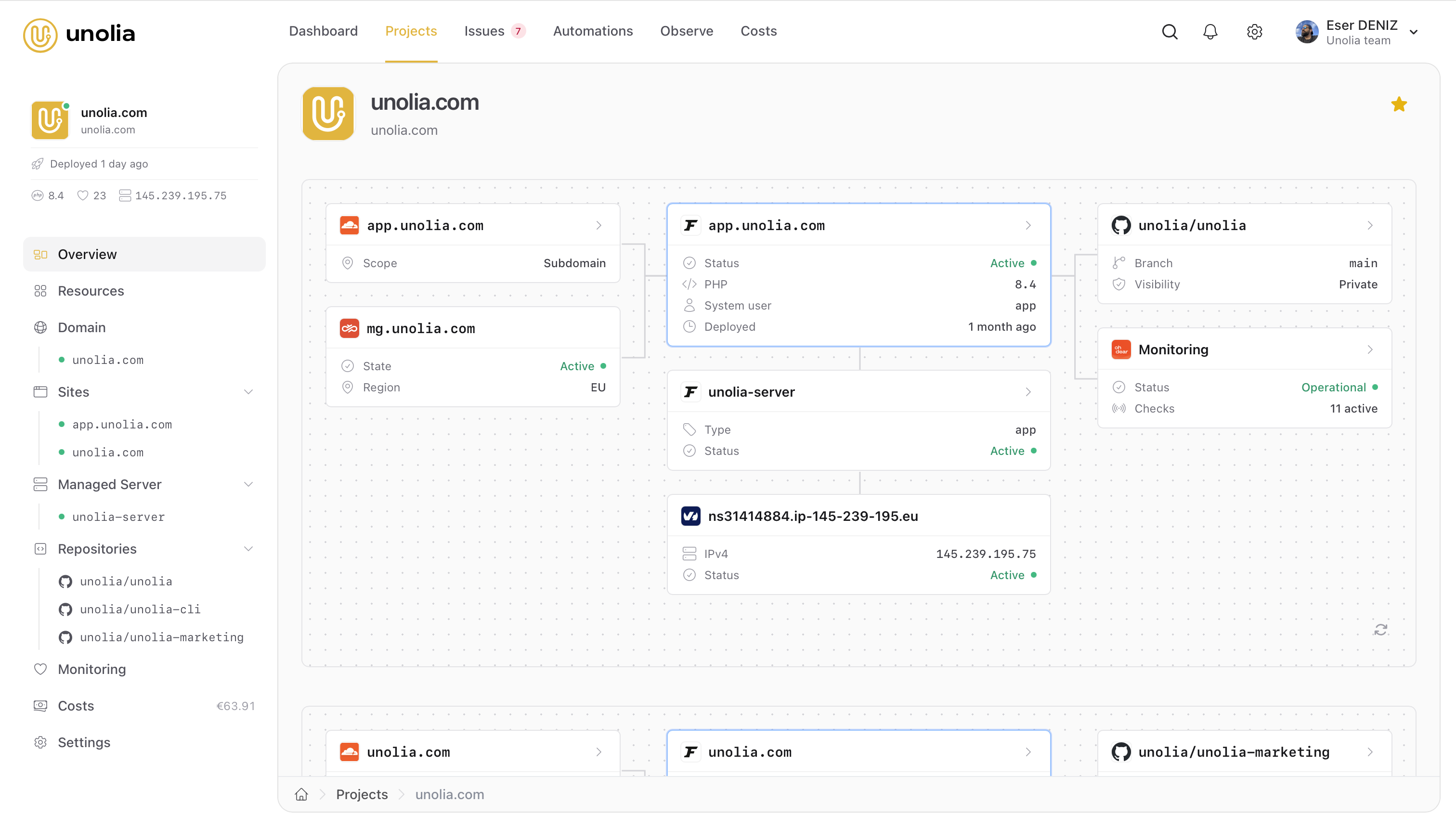1456x828 pixels.
Task: Open unolia.com under Domain in sidebar
Action: pos(107,360)
